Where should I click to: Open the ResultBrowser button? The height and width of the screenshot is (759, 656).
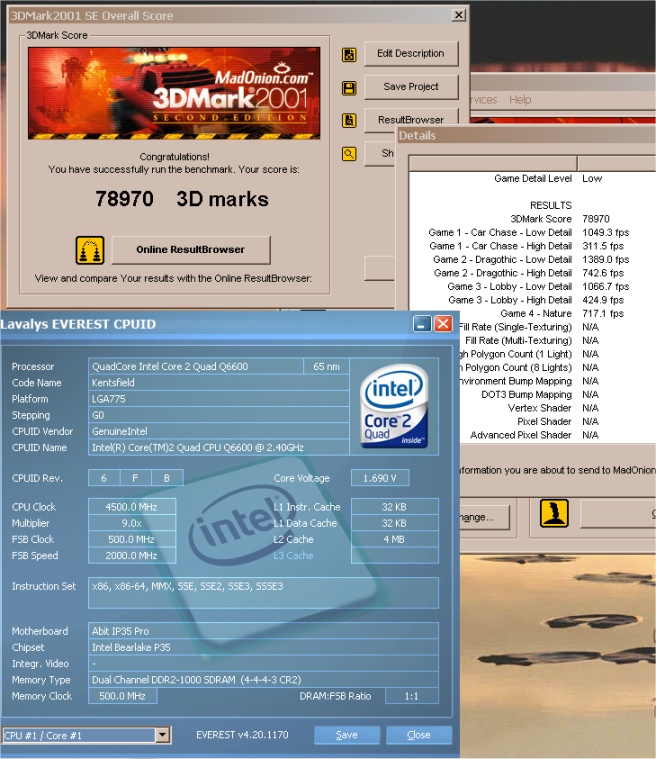(411, 120)
